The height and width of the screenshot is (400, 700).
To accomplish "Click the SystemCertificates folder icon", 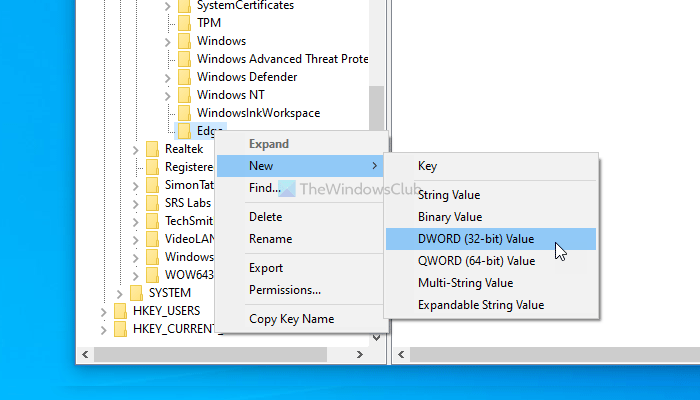I will pyautogui.click(x=184, y=6).
